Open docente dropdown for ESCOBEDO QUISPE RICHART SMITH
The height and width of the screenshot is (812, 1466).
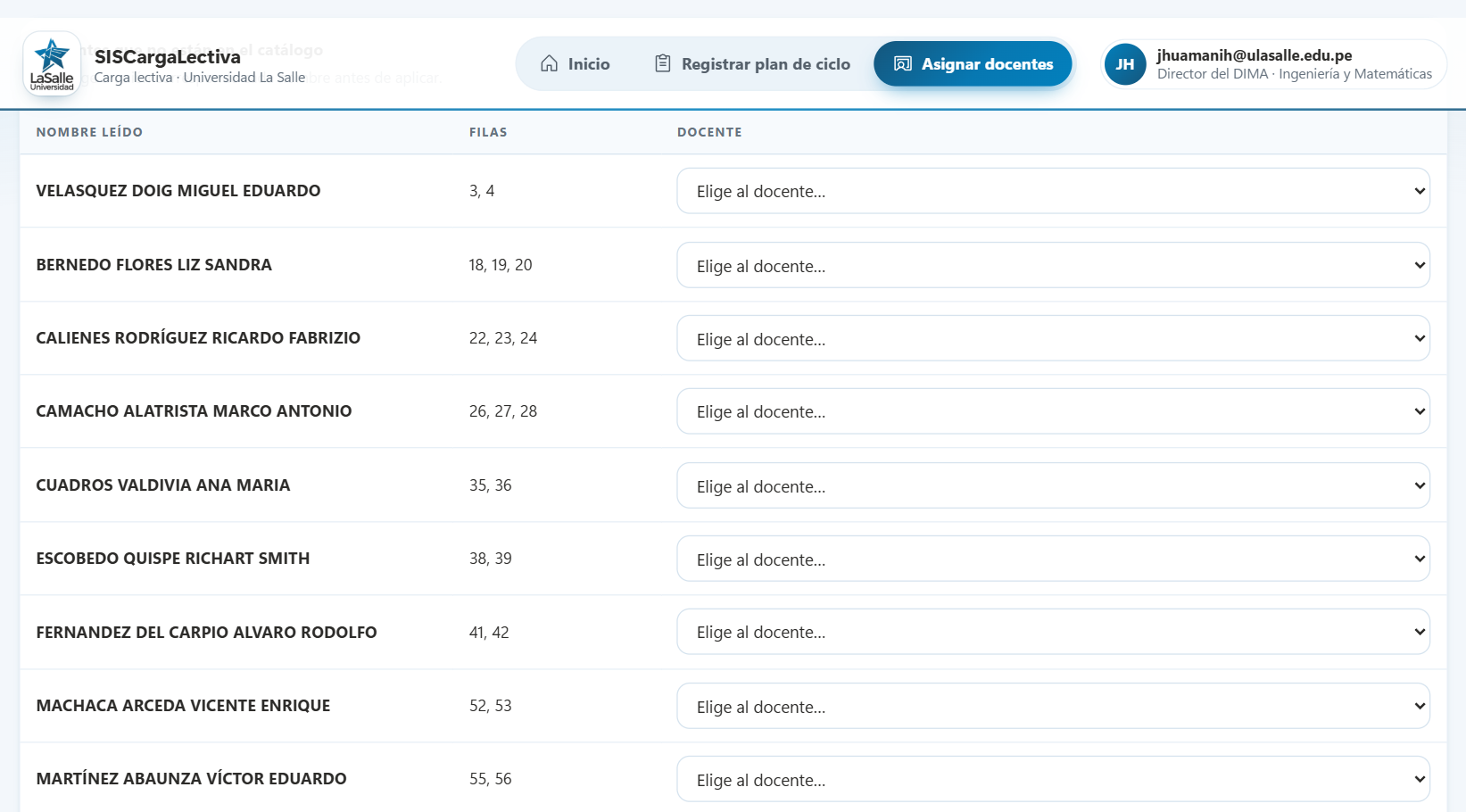tap(1053, 559)
